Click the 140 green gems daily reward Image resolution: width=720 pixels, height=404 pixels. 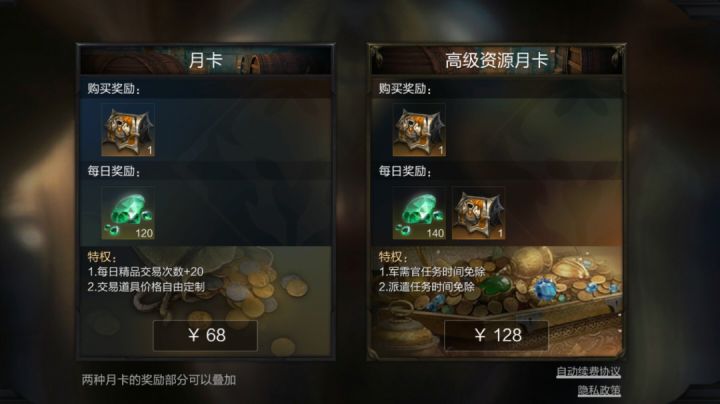click(x=419, y=213)
